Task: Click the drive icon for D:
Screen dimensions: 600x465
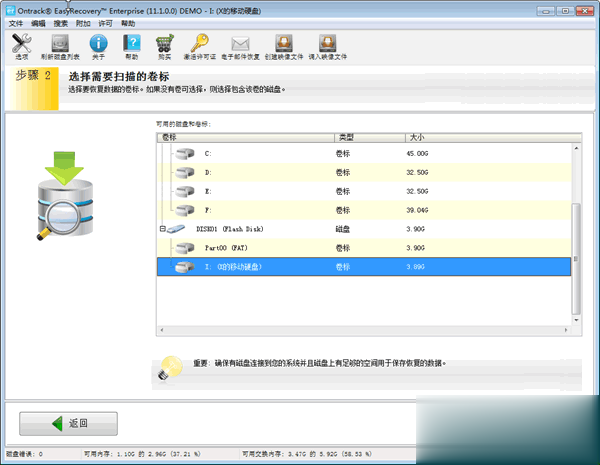Action: point(185,173)
